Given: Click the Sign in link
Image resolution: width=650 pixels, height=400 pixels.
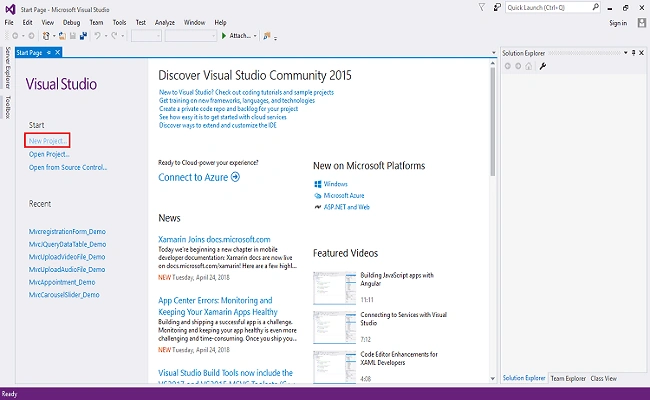Looking at the screenshot, I should click(618, 23).
